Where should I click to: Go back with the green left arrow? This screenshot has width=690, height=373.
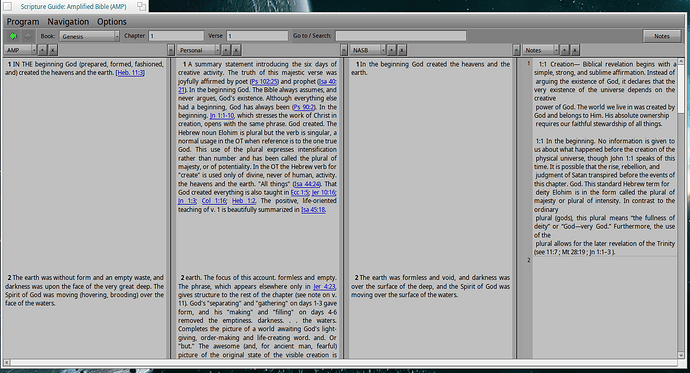click(13, 36)
